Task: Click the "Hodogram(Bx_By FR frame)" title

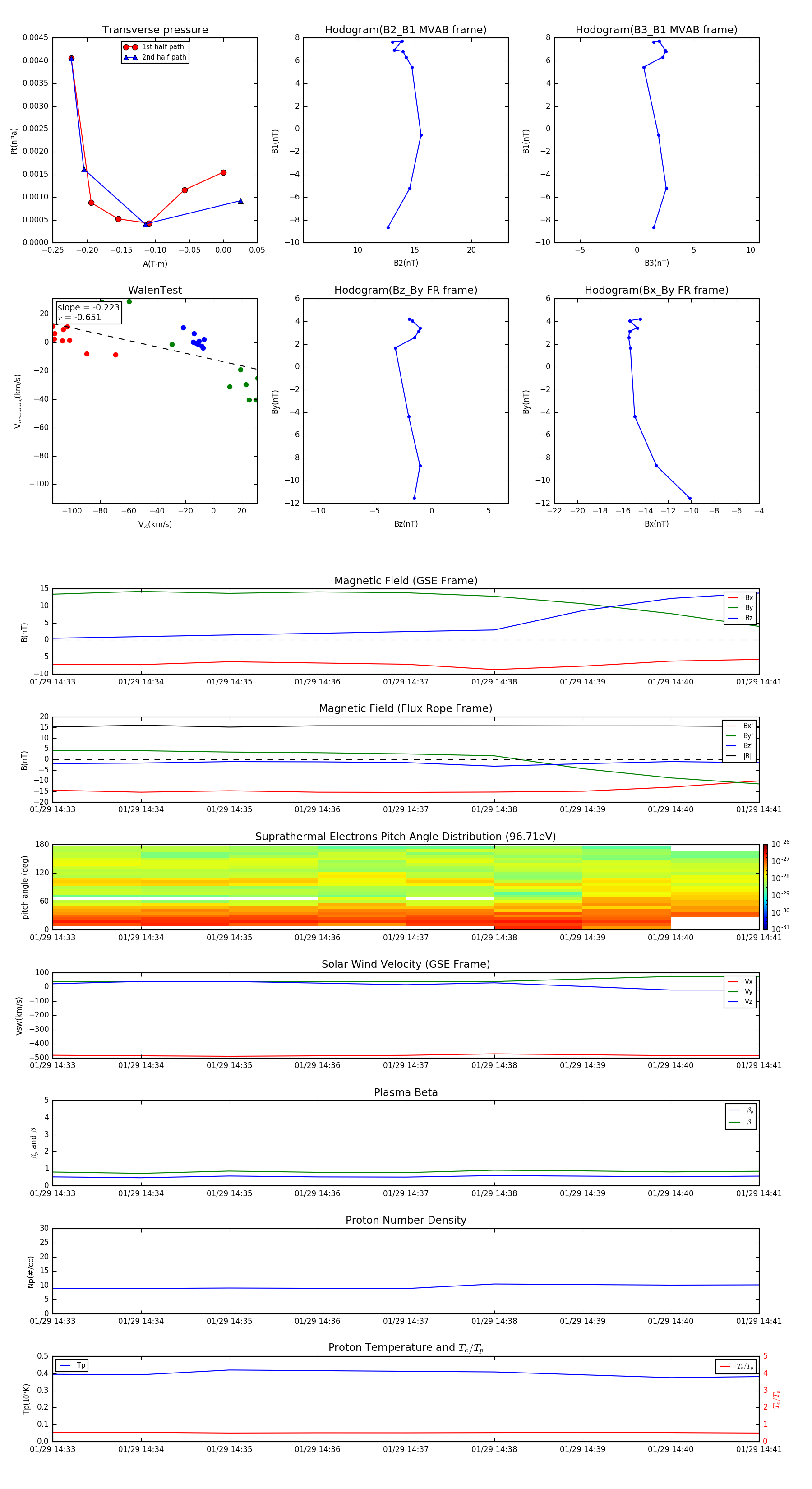Action: click(x=656, y=290)
